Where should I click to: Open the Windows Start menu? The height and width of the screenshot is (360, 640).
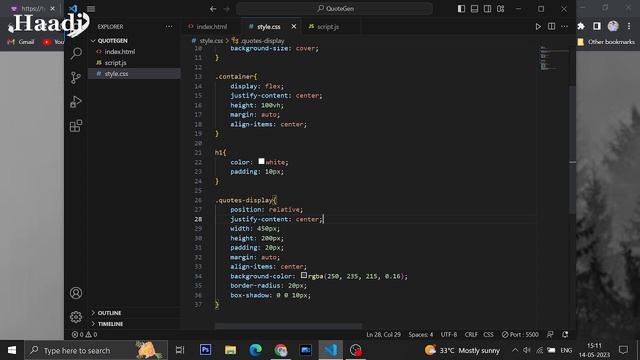pos(12,350)
